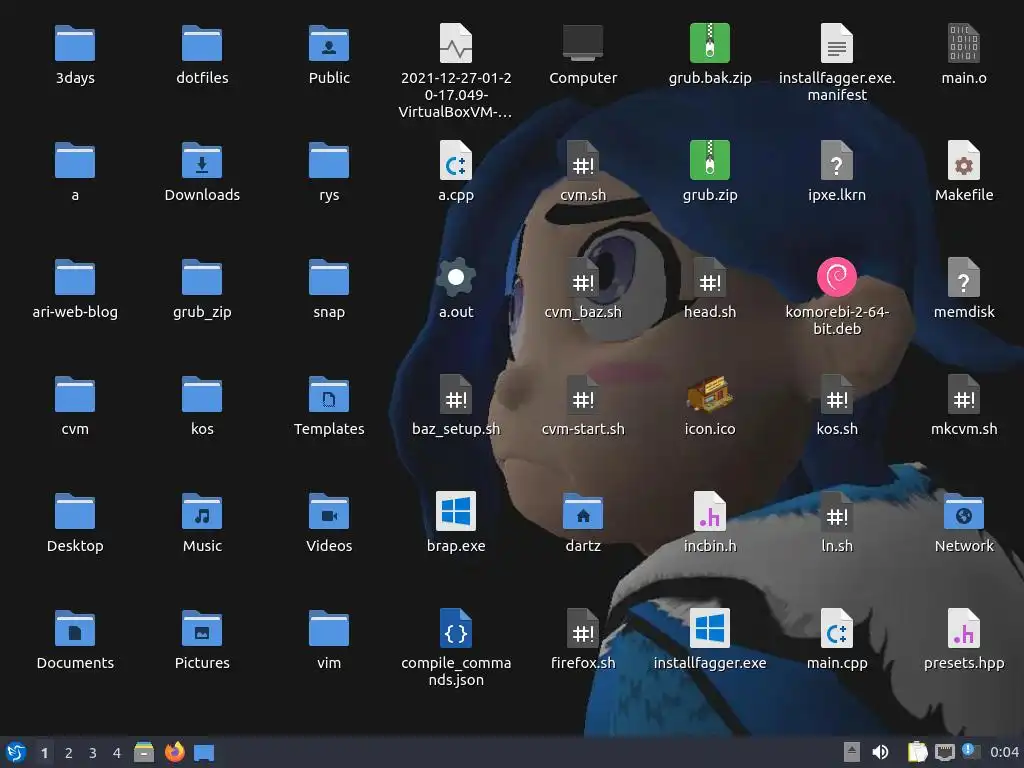The image size is (1024, 768).
Task: Click the panel clock showing 0:04
Action: [1004, 753]
